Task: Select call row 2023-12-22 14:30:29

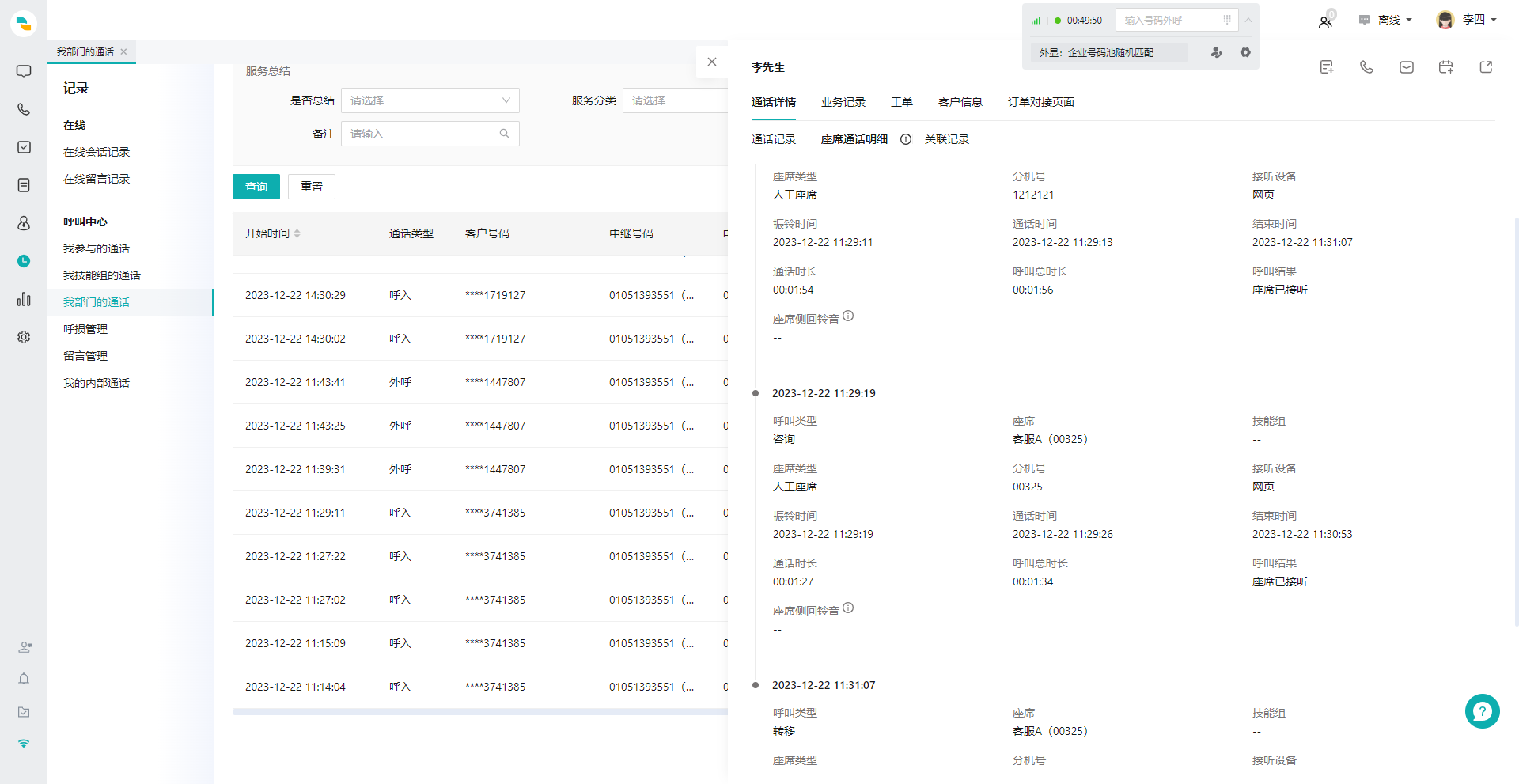Action: tap(480, 295)
